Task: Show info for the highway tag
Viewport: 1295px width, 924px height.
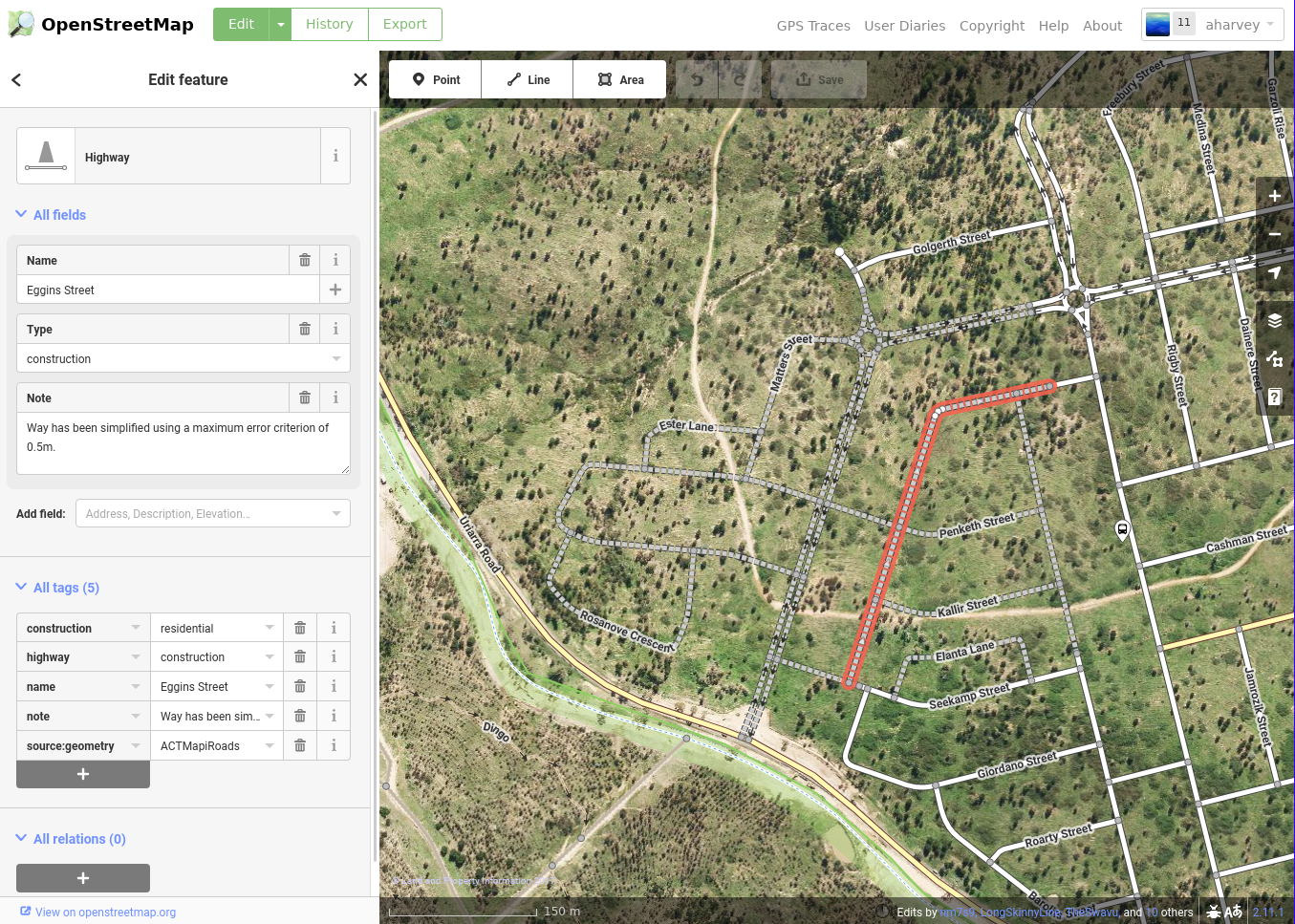Action: [334, 657]
